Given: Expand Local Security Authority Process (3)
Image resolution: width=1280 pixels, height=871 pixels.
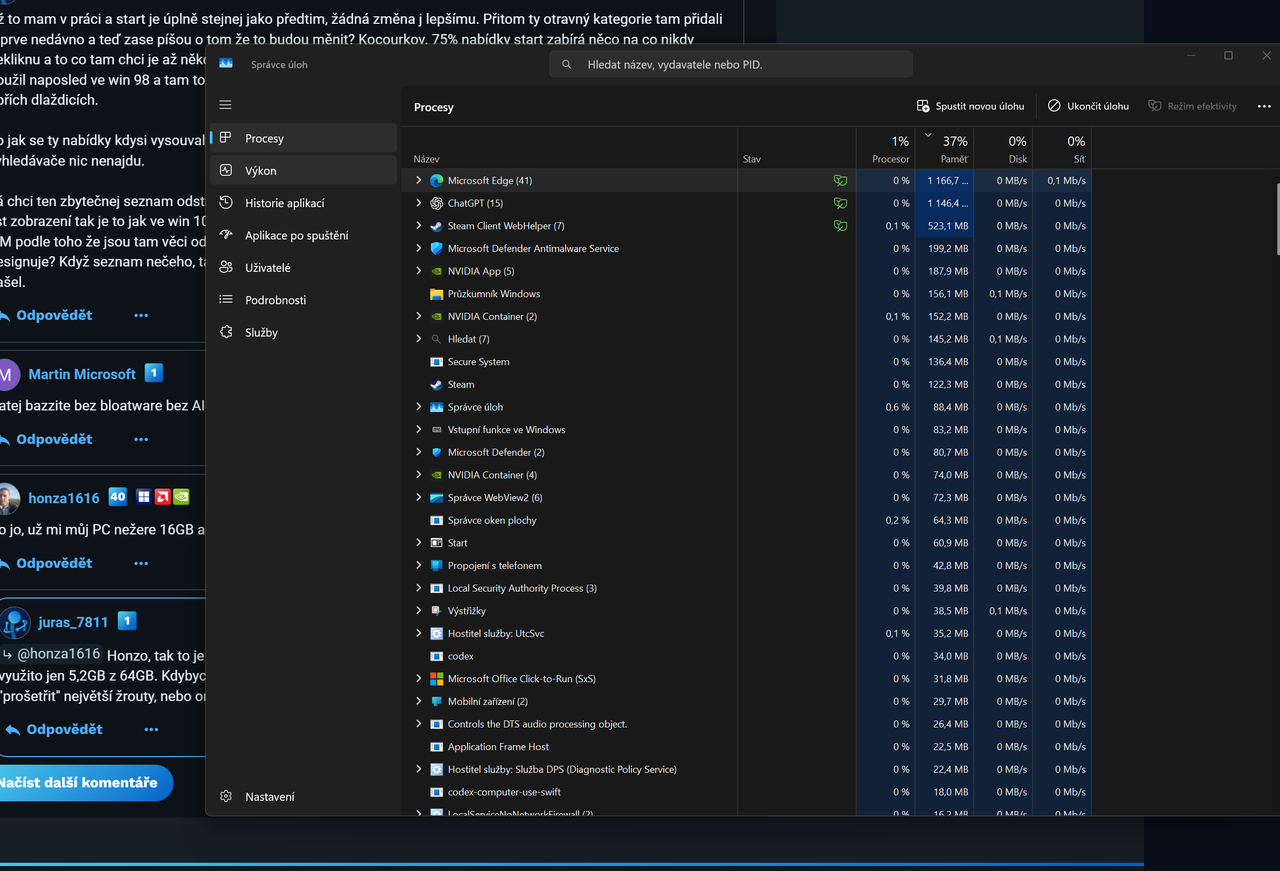Looking at the screenshot, I should (418, 588).
